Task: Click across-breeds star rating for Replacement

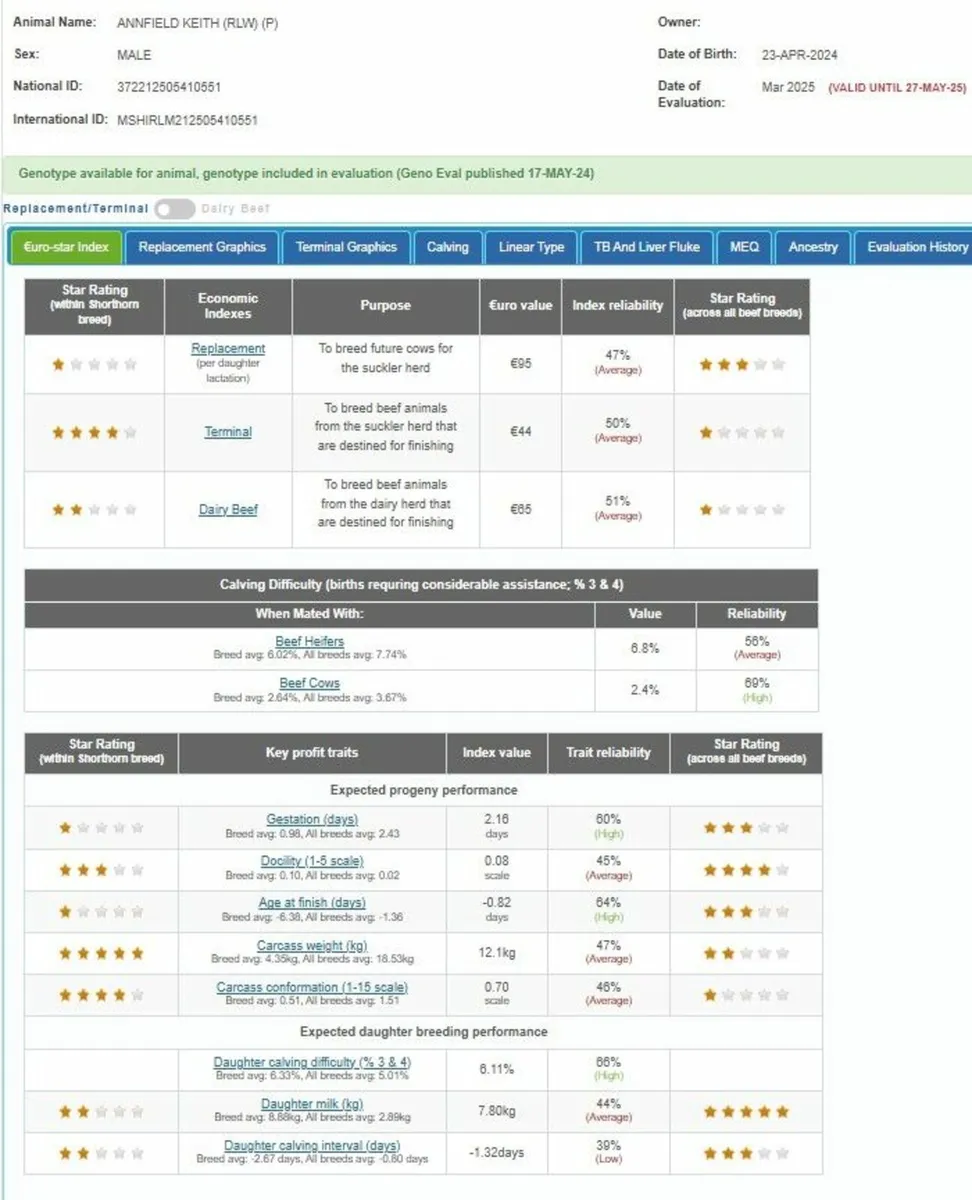Action: click(742, 365)
